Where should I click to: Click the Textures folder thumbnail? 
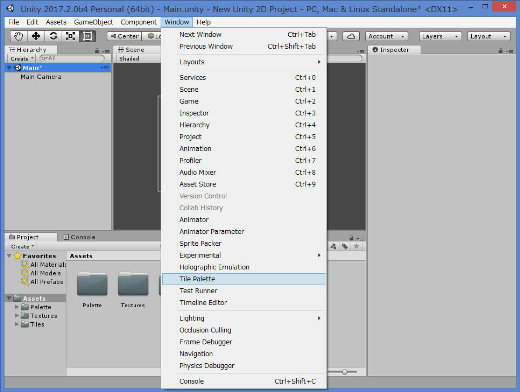(133, 284)
